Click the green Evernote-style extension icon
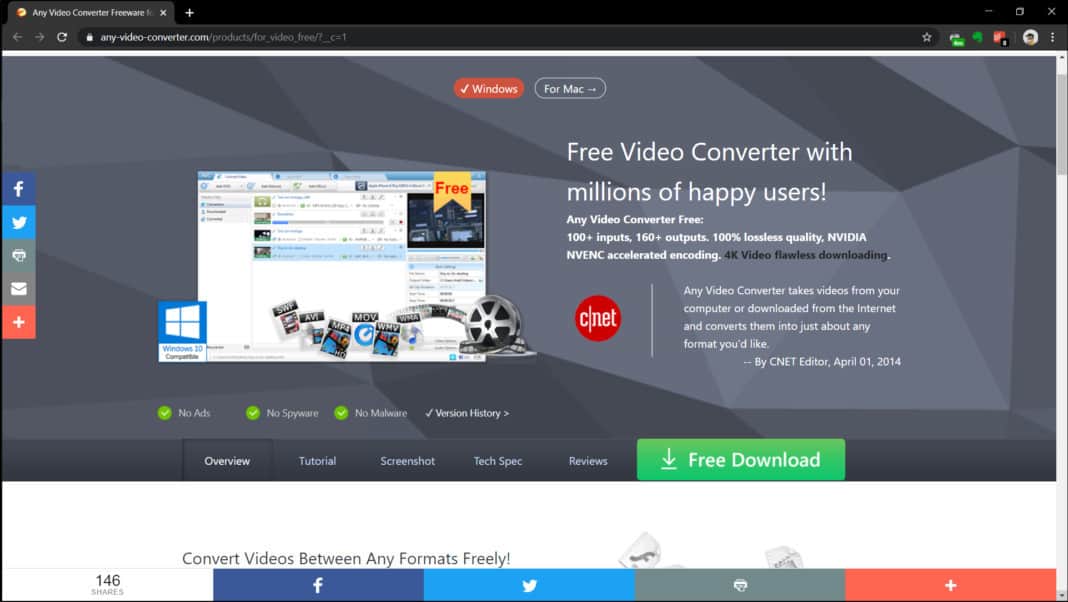 pyautogui.click(x=978, y=37)
